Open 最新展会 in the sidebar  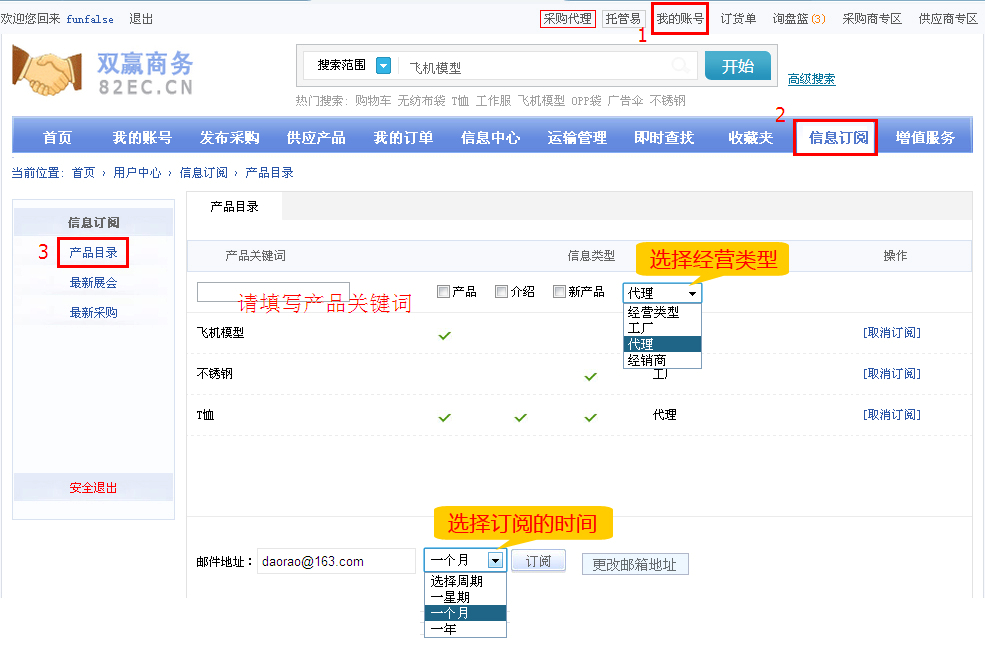[93, 283]
